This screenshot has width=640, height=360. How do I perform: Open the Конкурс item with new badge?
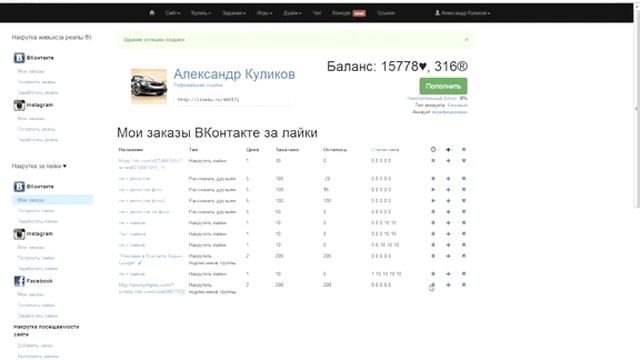coord(349,13)
